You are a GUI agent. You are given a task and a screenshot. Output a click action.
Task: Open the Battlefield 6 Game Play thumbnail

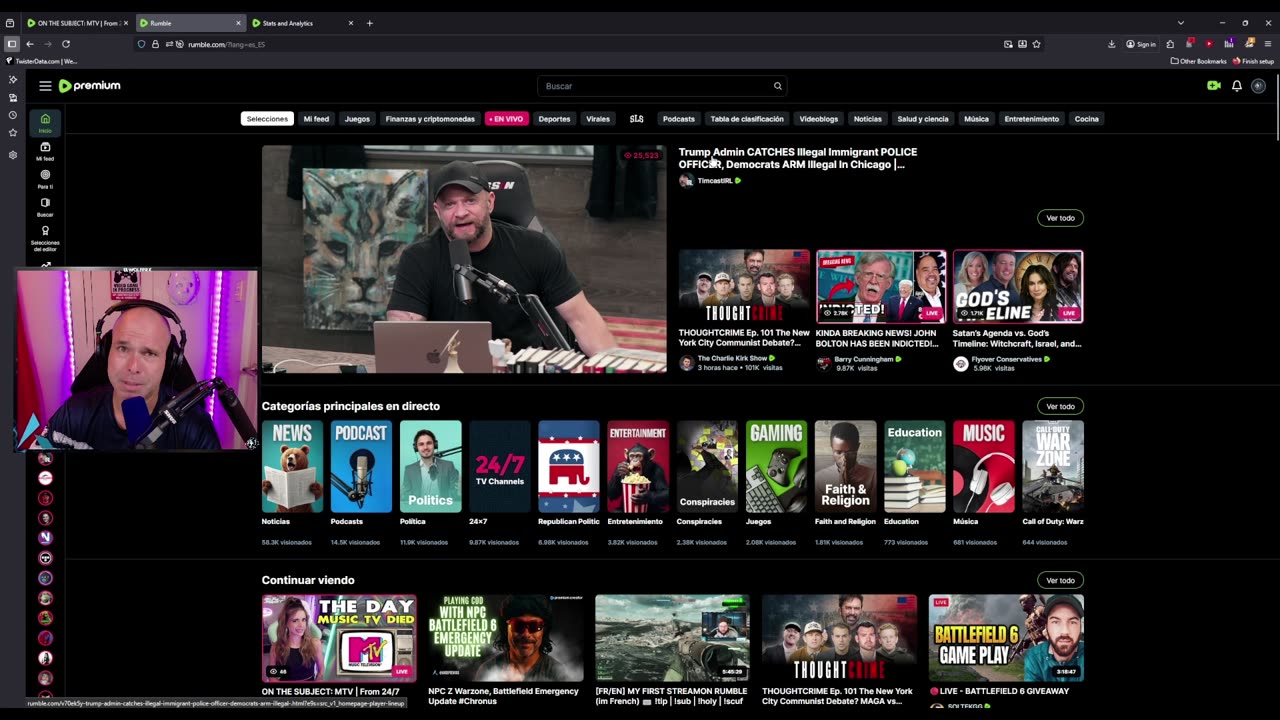click(1006, 638)
